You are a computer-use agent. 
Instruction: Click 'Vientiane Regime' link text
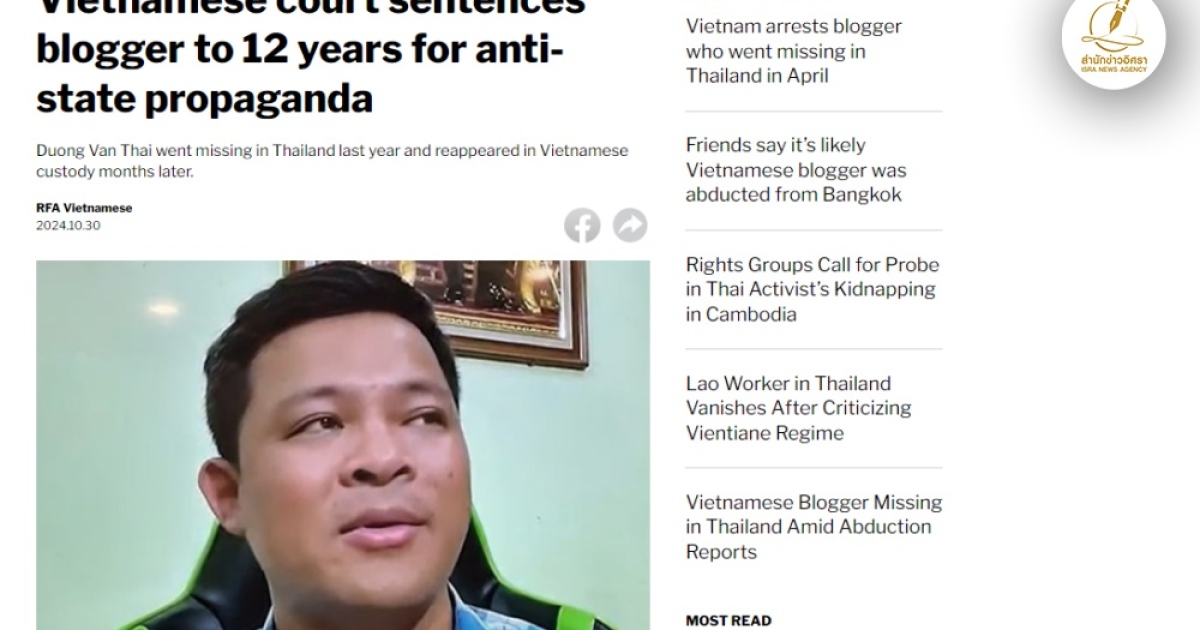[765, 433]
